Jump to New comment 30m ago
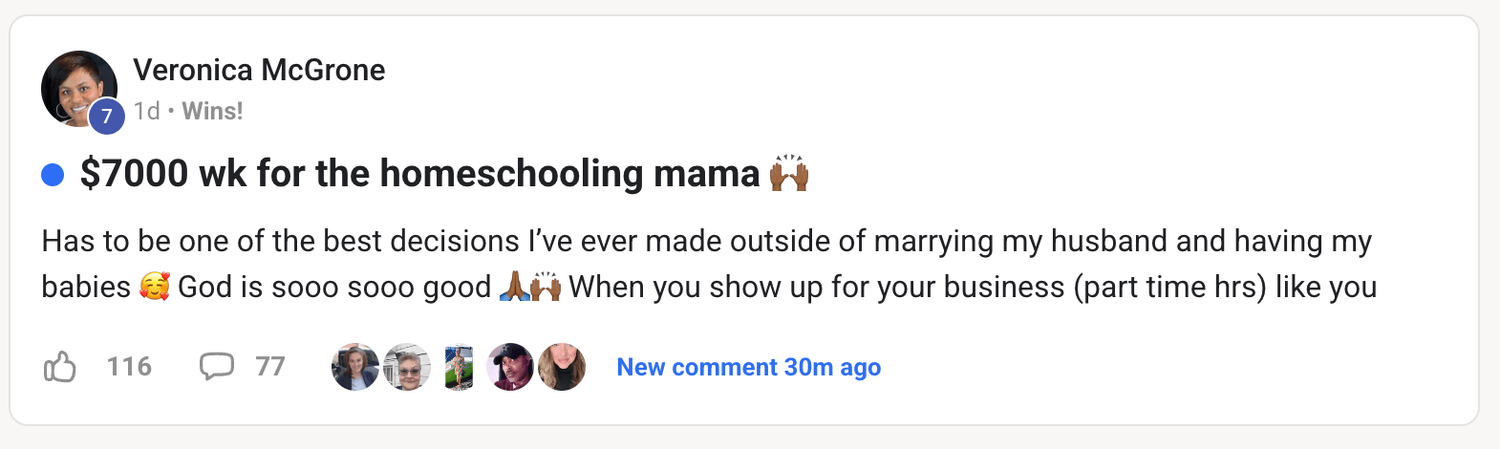The height and width of the screenshot is (449, 1500). 748,367
